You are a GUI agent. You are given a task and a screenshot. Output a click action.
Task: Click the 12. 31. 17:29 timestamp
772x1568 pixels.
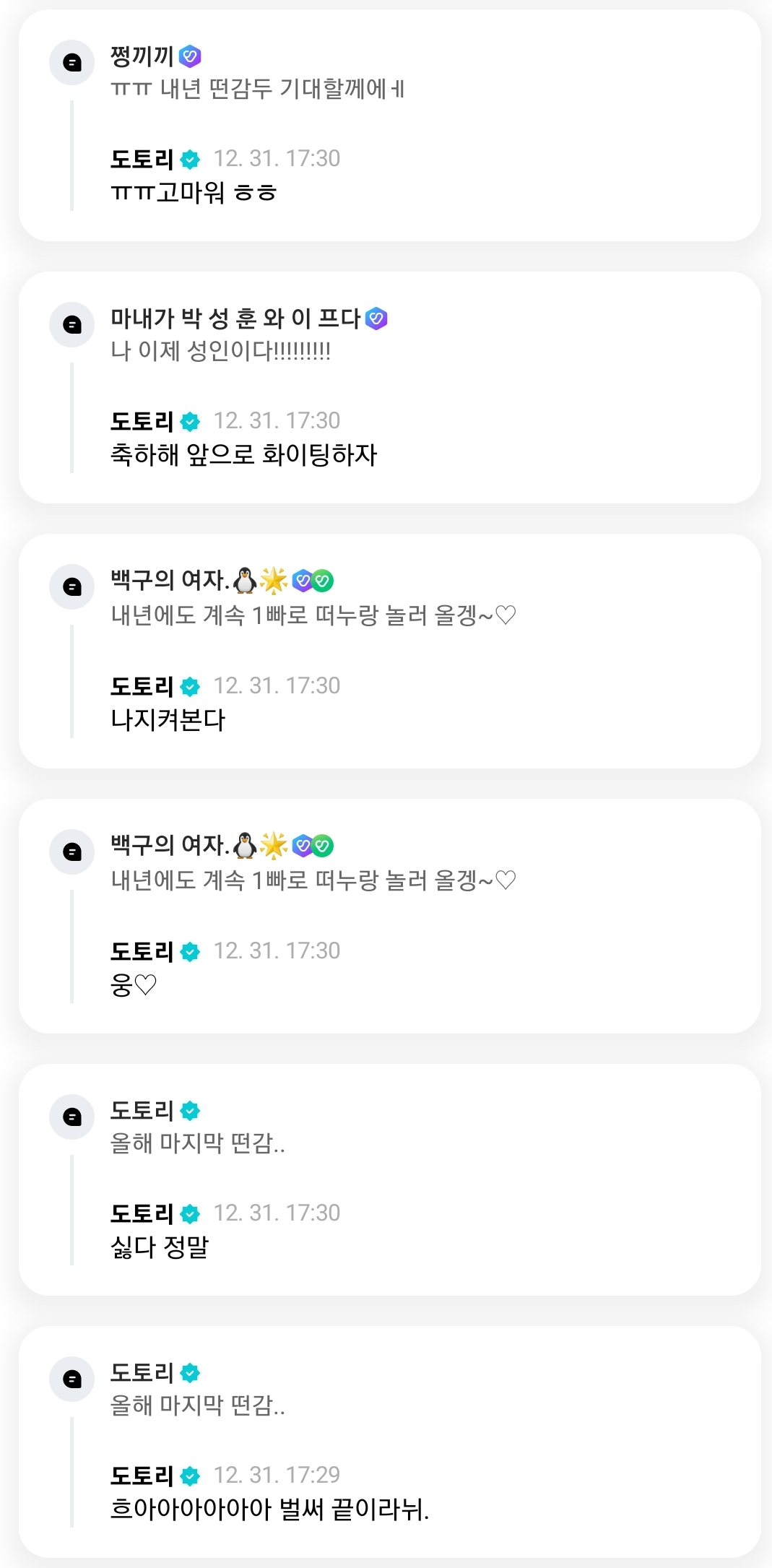tap(277, 1475)
